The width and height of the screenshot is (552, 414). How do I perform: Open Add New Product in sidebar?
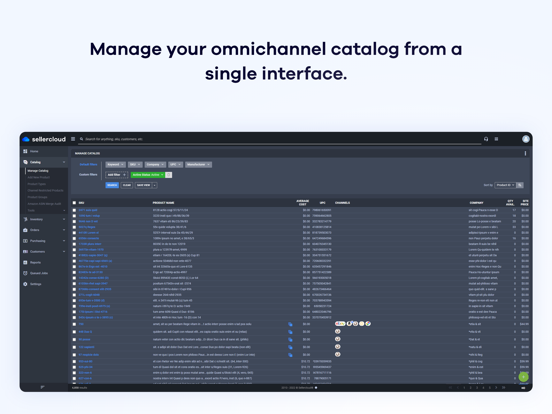pyautogui.click(x=39, y=177)
